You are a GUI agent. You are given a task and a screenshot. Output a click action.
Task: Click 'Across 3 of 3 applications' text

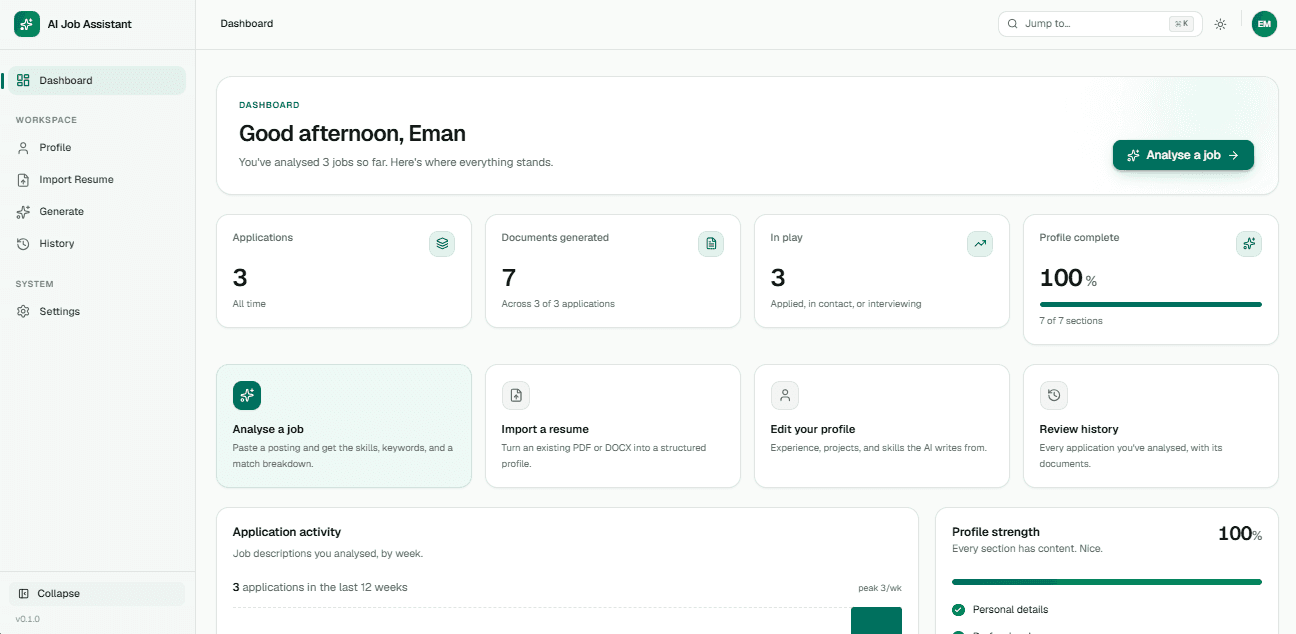click(558, 304)
